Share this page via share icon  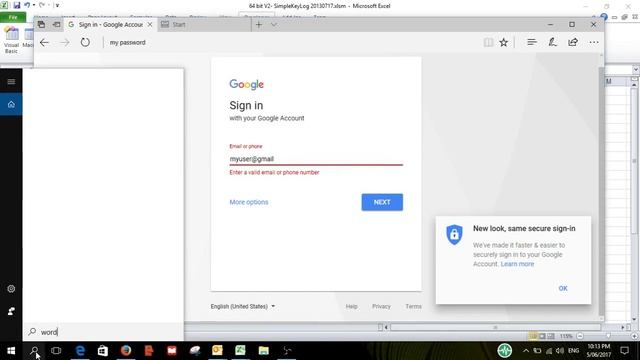(x=573, y=42)
